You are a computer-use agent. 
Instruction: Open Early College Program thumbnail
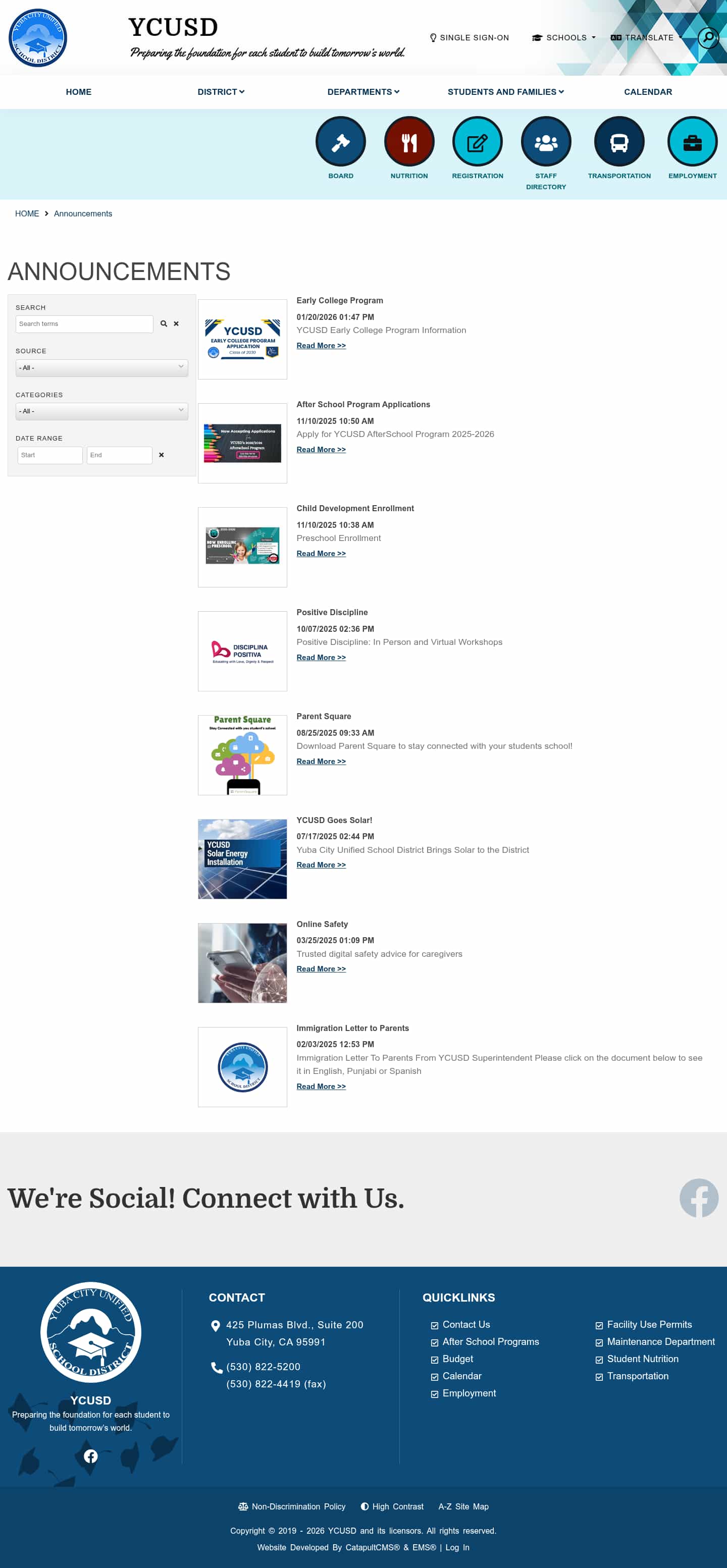point(242,340)
